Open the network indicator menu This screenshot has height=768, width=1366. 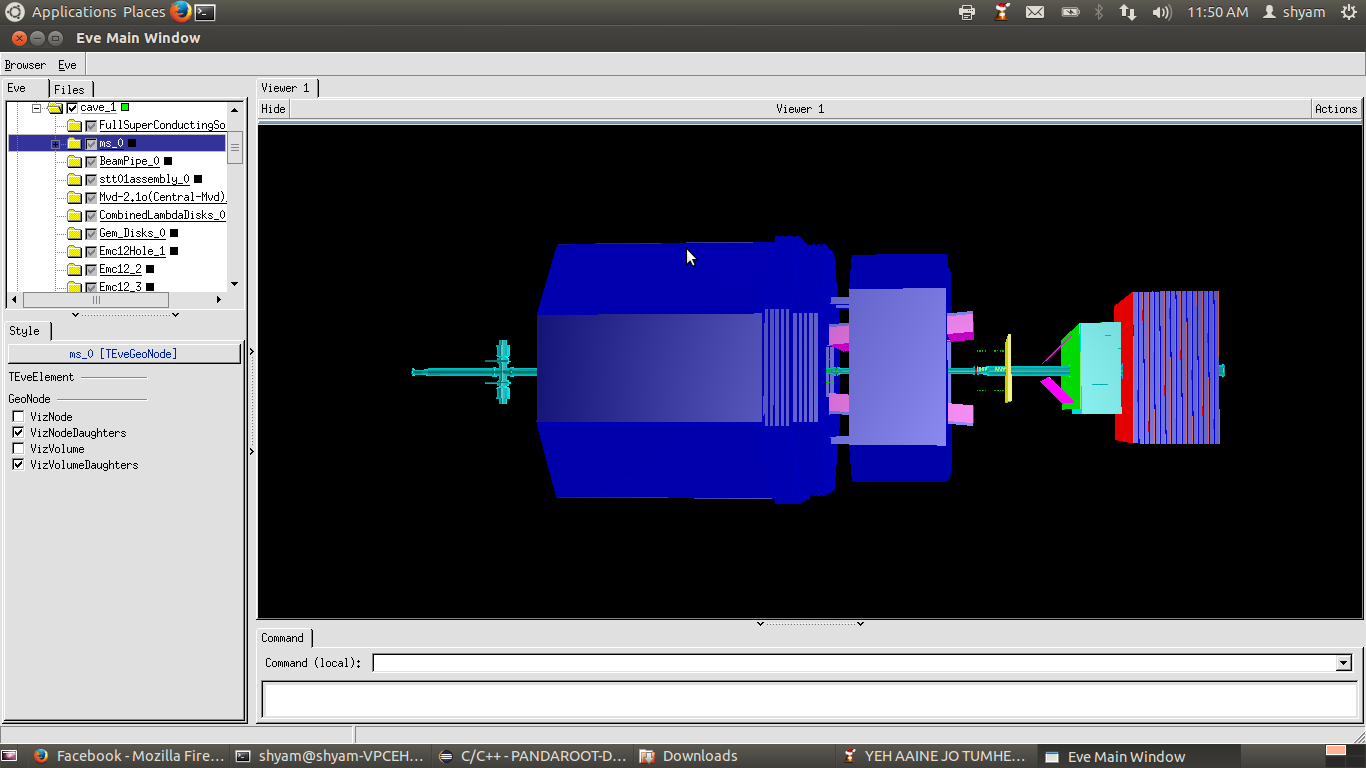pyautogui.click(x=1128, y=12)
